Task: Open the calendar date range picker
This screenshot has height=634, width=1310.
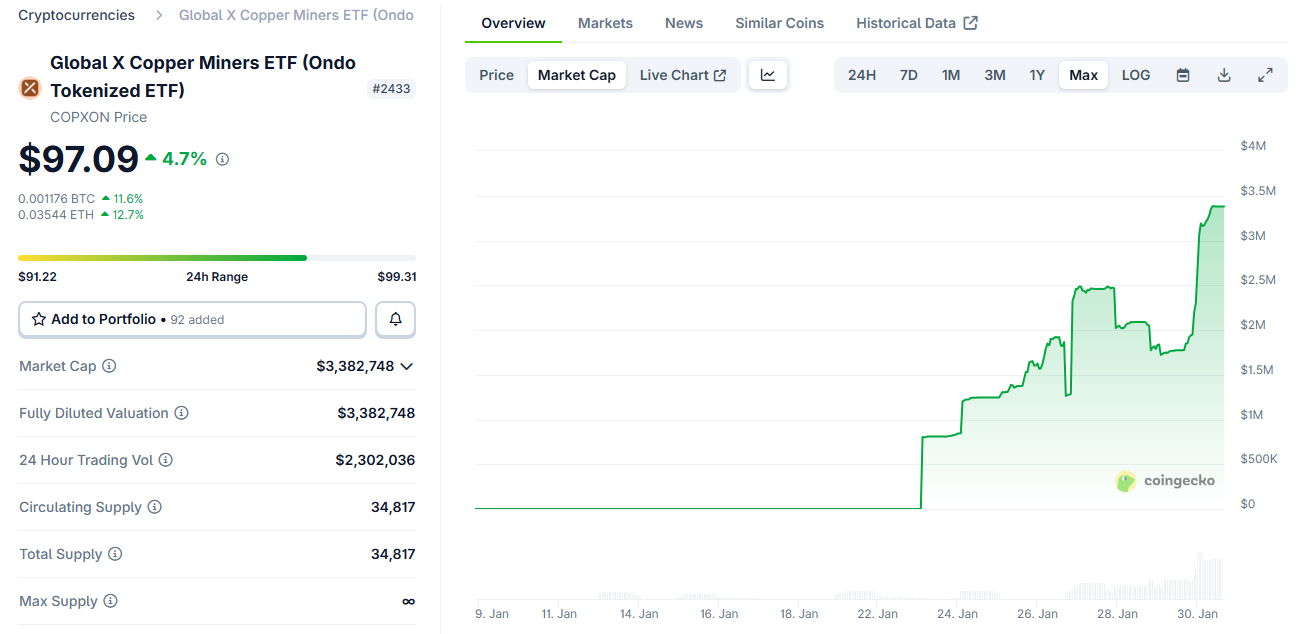Action: tap(1182, 74)
